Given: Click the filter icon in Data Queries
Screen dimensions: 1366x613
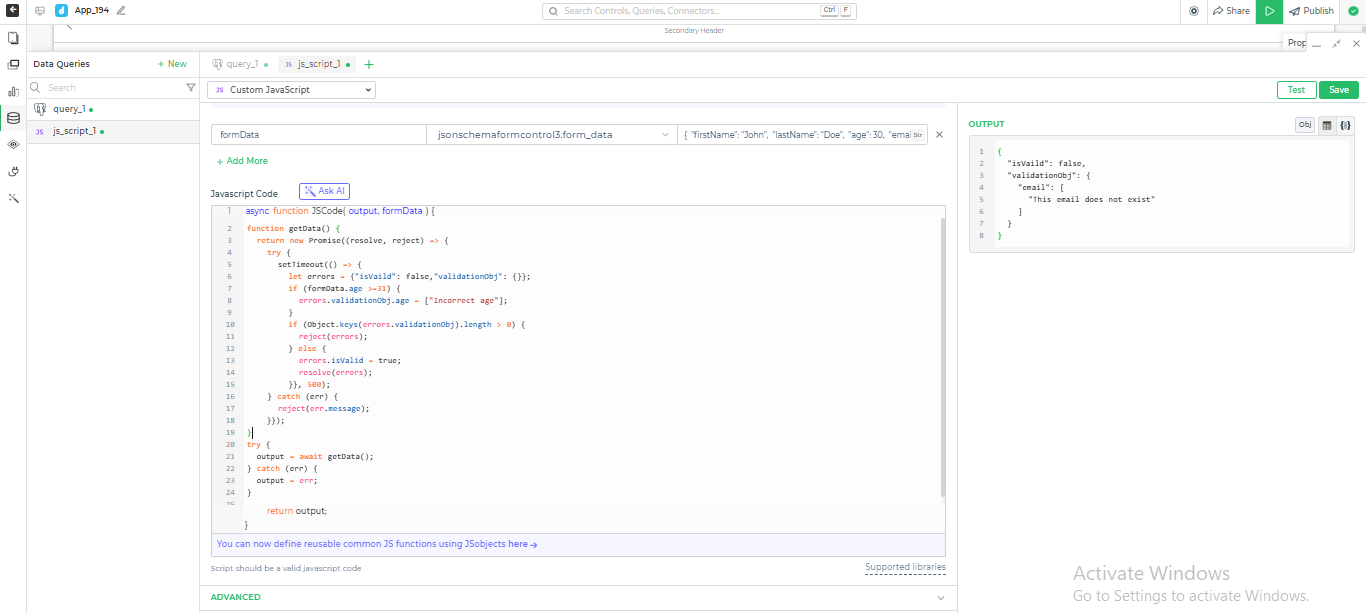Looking at the screenshot, I should point(191,88).
